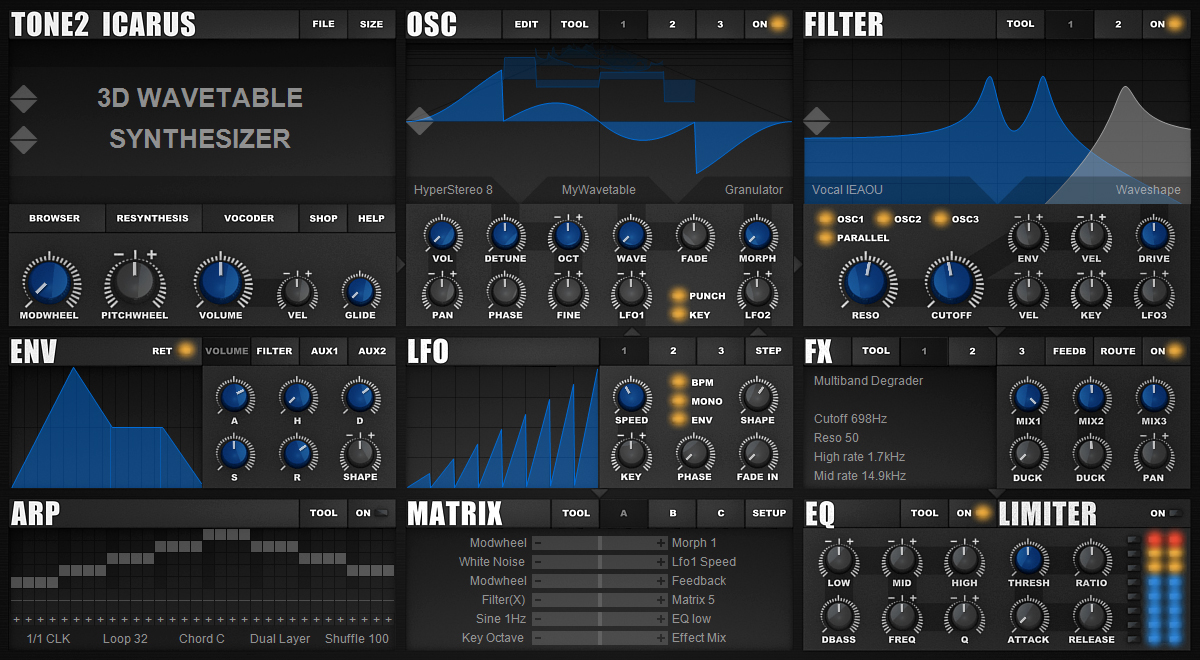Toggle the LFO MONO option
Screen dimensions: 1200x660
point(698,401)
